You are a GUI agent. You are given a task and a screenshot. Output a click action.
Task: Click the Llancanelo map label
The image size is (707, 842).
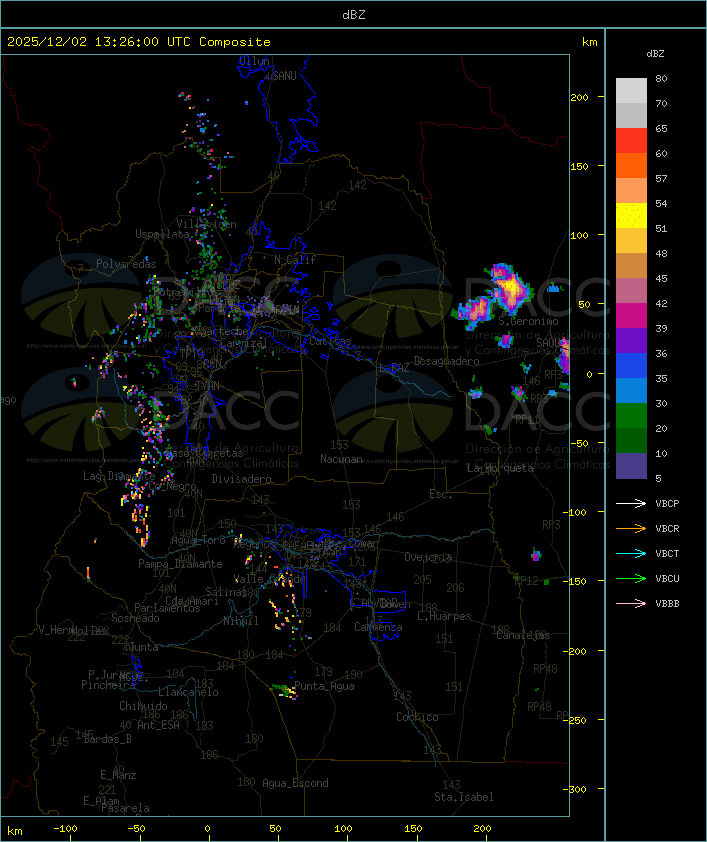click(188, 692)
